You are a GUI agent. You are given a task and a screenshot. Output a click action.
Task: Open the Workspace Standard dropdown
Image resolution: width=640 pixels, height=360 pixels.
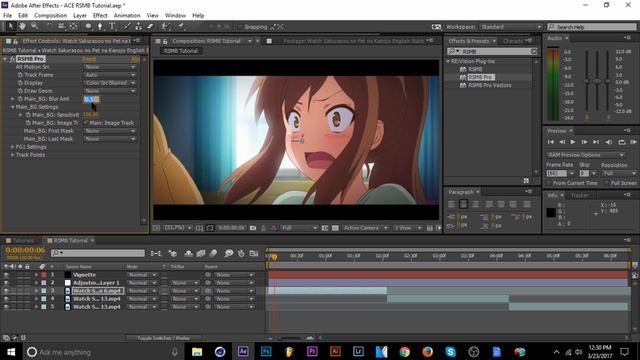pyautogui.click(x=511, y=27)
